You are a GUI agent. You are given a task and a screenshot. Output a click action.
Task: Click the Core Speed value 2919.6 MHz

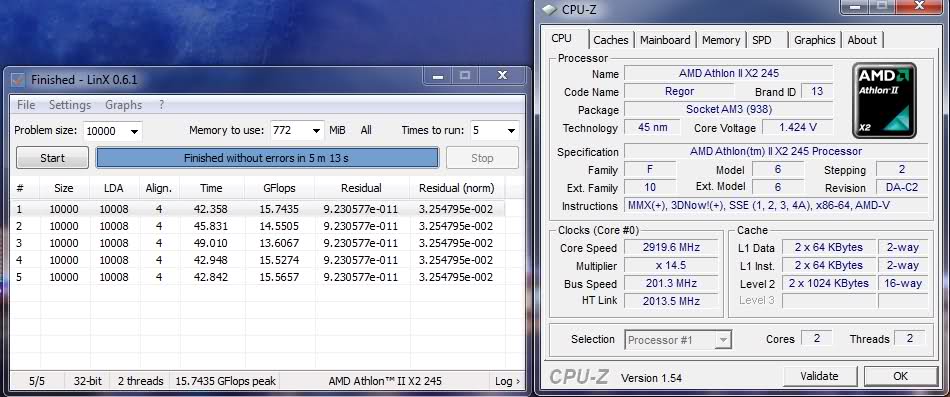(671, 247)
